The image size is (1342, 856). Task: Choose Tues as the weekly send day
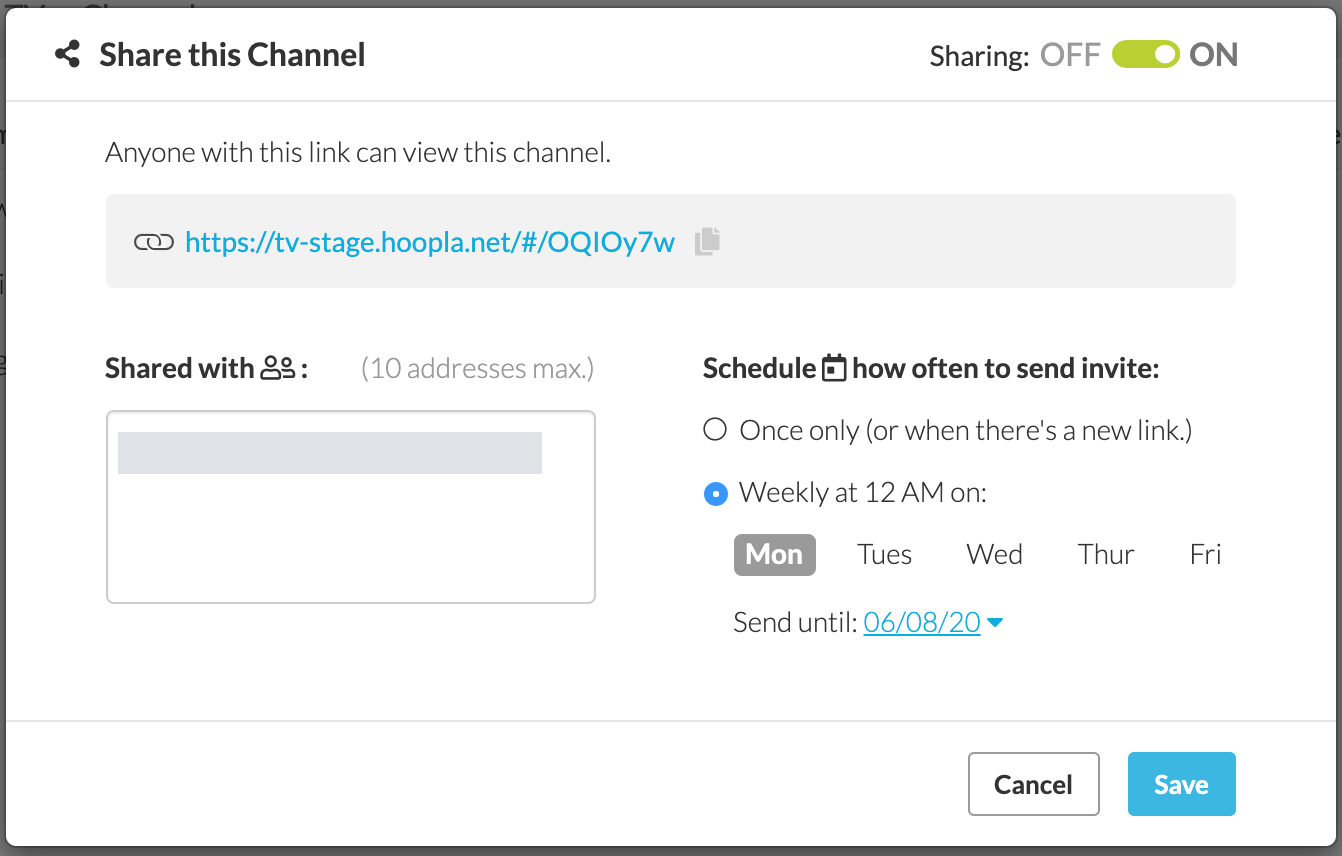[885, 555]
